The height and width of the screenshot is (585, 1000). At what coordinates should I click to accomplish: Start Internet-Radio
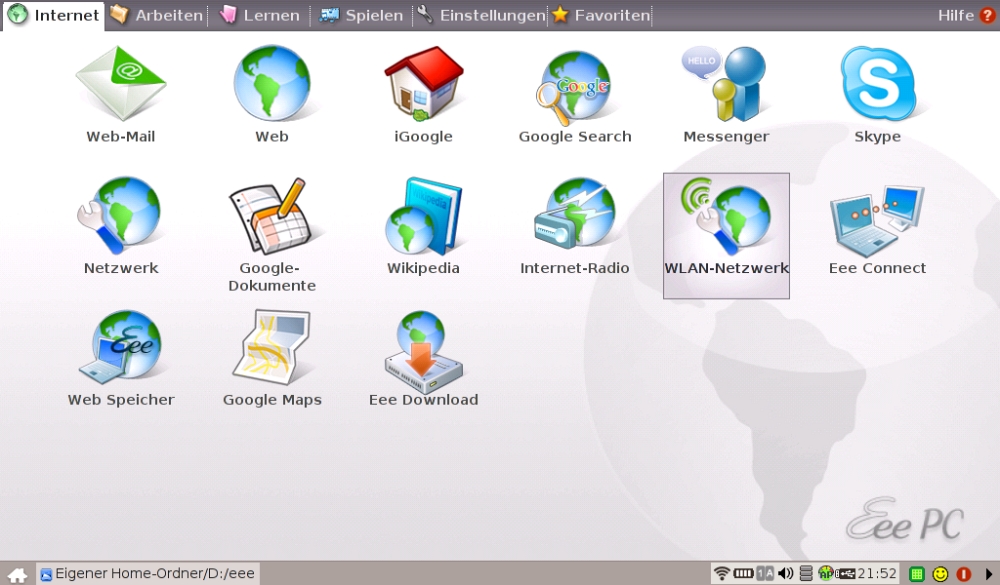(575, 214)
